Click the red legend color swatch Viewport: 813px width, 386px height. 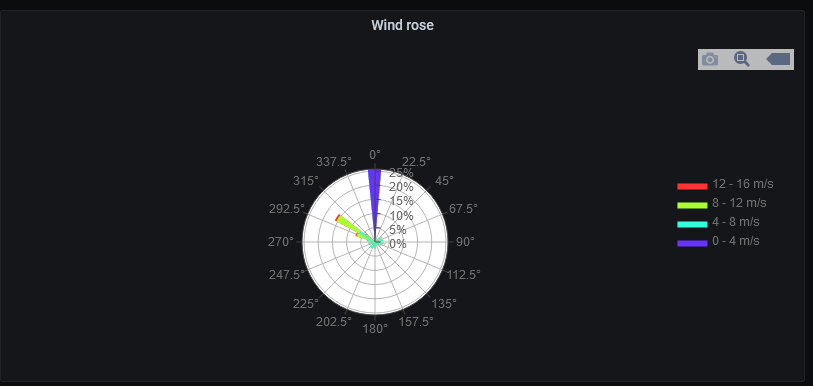point(692,187)
